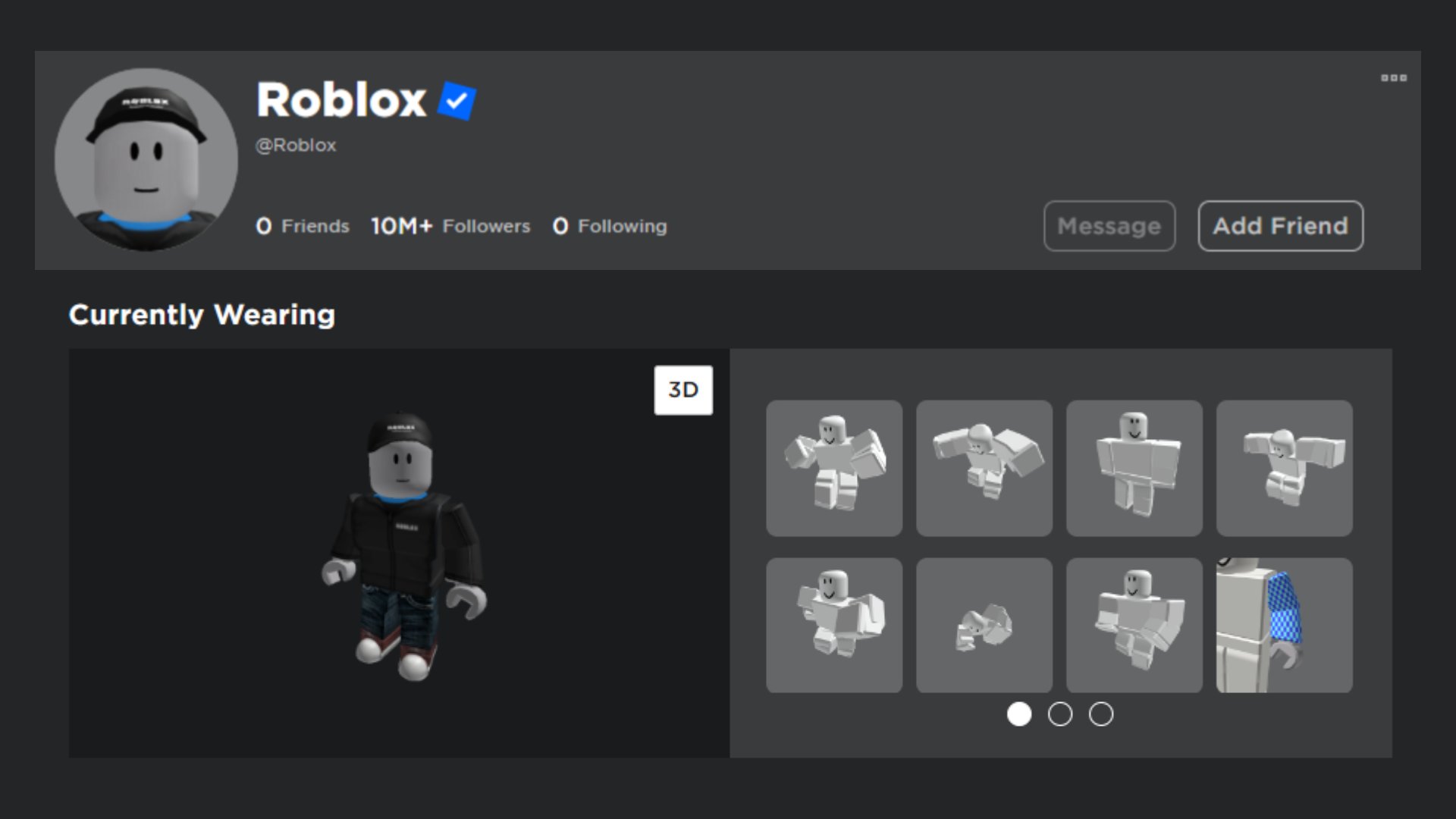1456x819 pixels.
Task: Toggle the 3D avatar view button
Action: (x=683, y=390)
